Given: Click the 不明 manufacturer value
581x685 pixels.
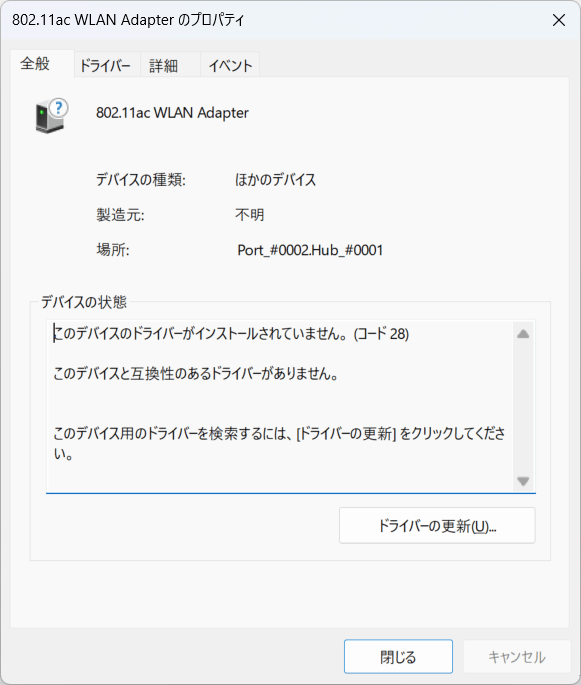Looking at the screenshot, I should point(249,214).
